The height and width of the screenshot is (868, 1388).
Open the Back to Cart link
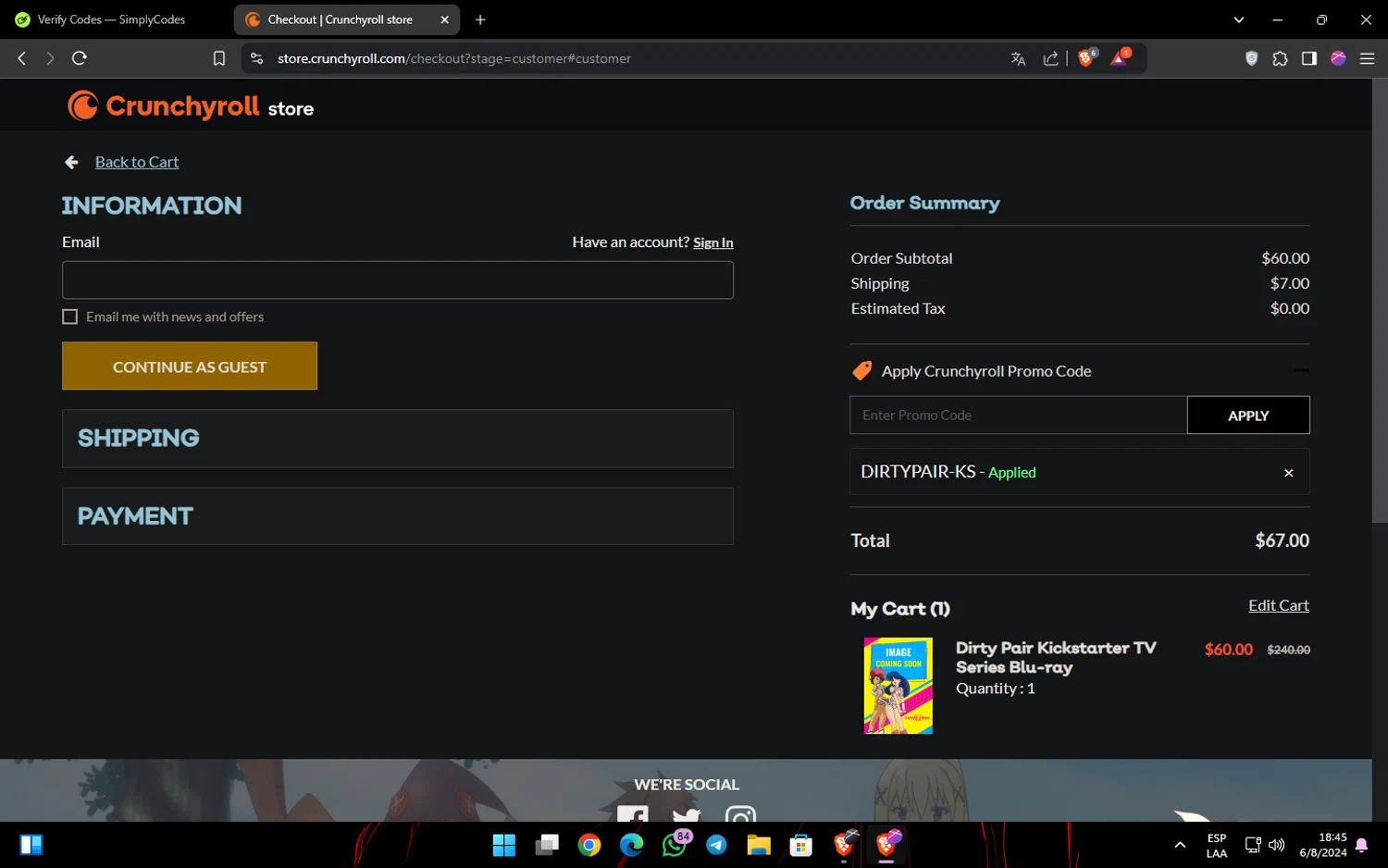(137, 162)
